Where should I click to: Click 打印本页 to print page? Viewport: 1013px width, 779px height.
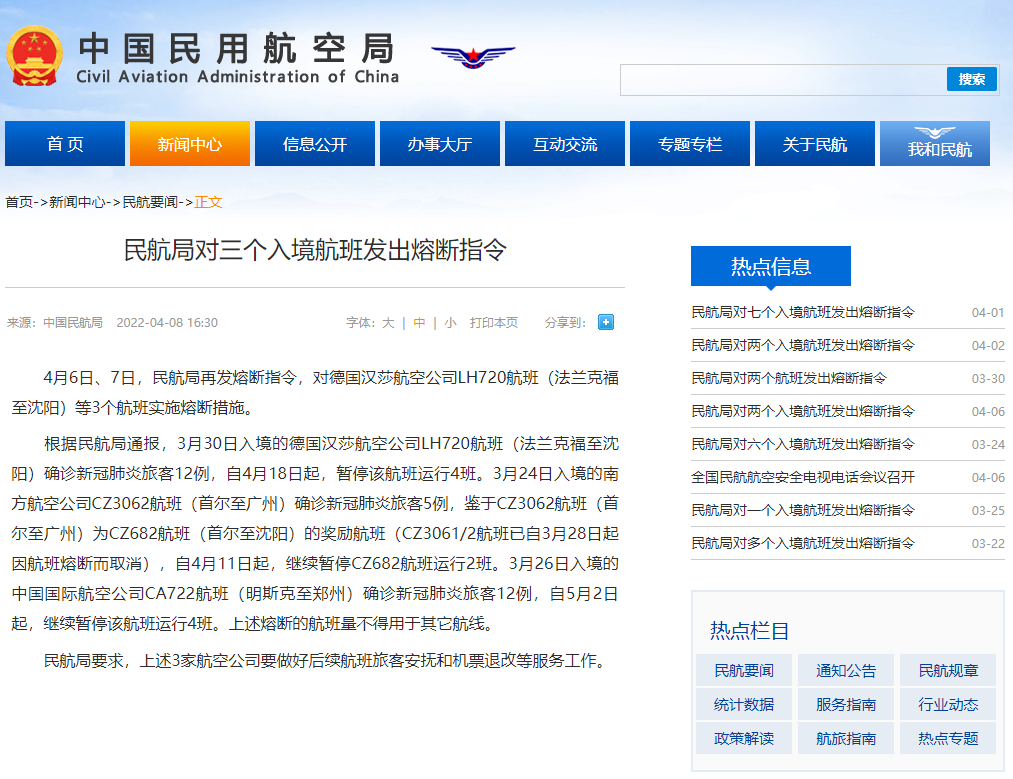(x=494, y=323)
